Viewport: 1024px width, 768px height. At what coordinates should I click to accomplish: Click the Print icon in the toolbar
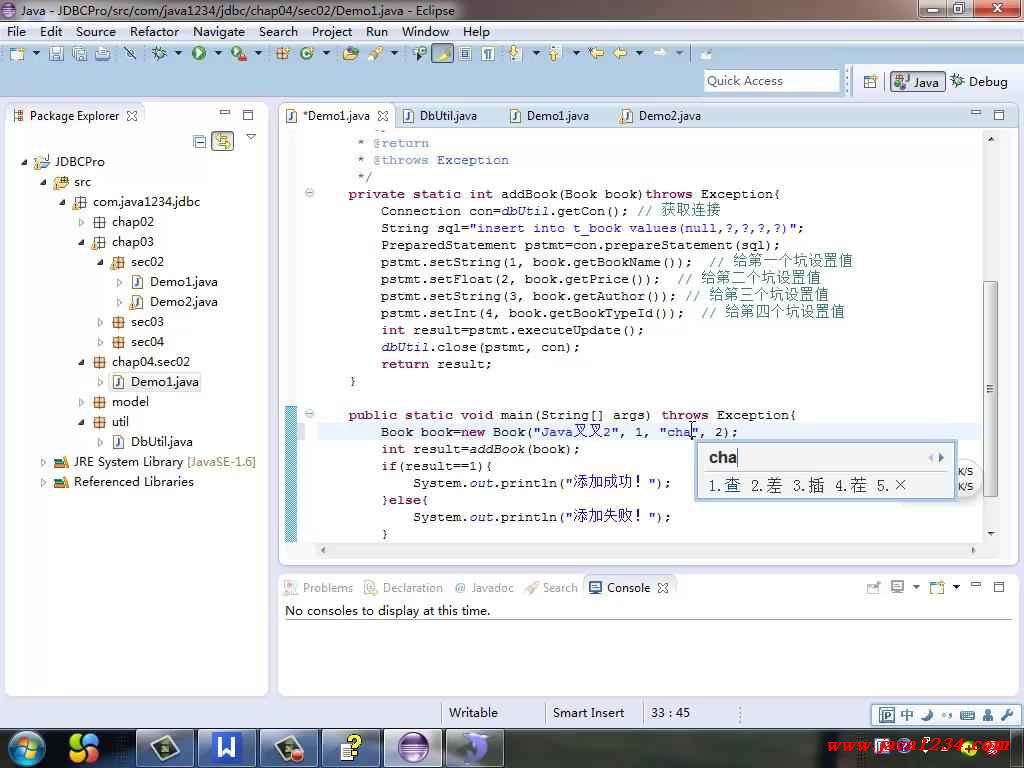[103, 54]
